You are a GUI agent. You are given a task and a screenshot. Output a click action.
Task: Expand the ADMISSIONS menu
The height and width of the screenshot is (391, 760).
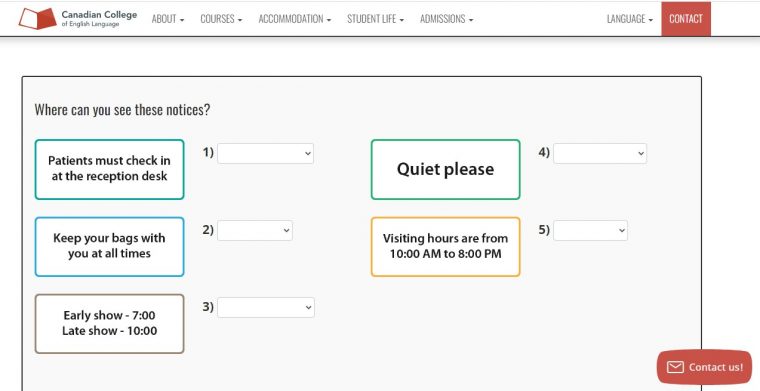446,19
